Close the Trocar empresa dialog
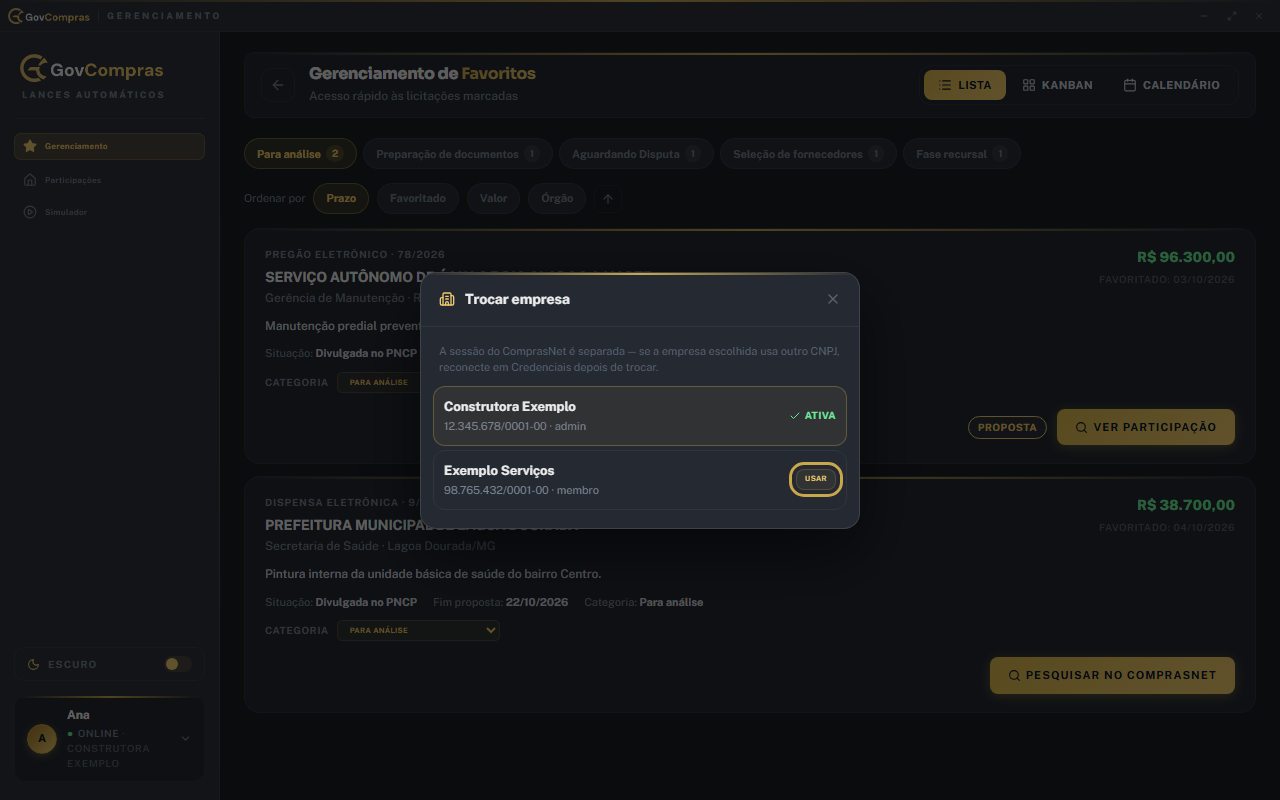 (x=833, y=299)
